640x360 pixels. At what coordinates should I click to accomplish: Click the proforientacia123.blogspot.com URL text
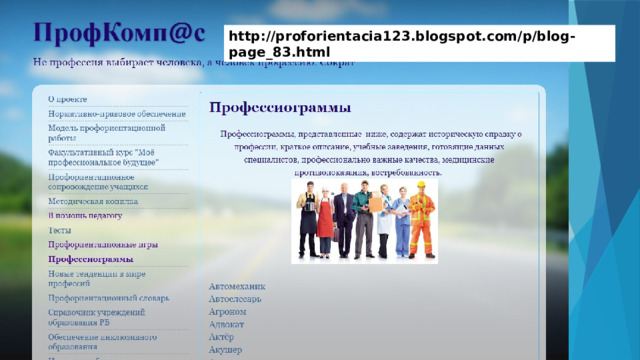click(402, 44)
